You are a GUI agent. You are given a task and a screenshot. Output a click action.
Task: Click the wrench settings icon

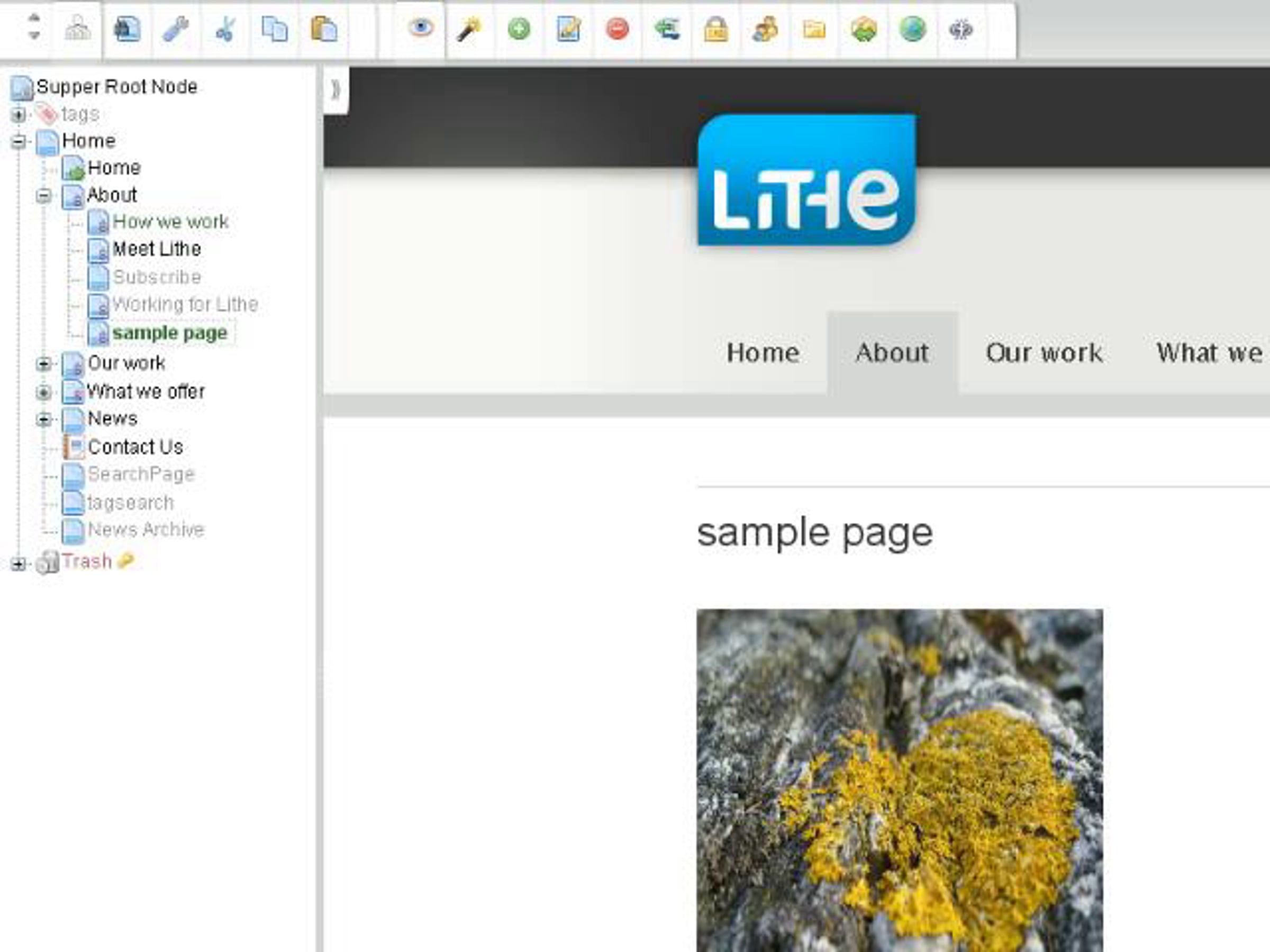click(176, 29)
